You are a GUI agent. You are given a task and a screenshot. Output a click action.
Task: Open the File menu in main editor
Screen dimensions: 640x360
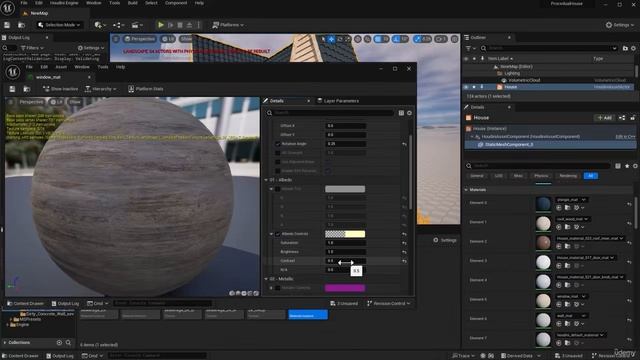point(24,3)
